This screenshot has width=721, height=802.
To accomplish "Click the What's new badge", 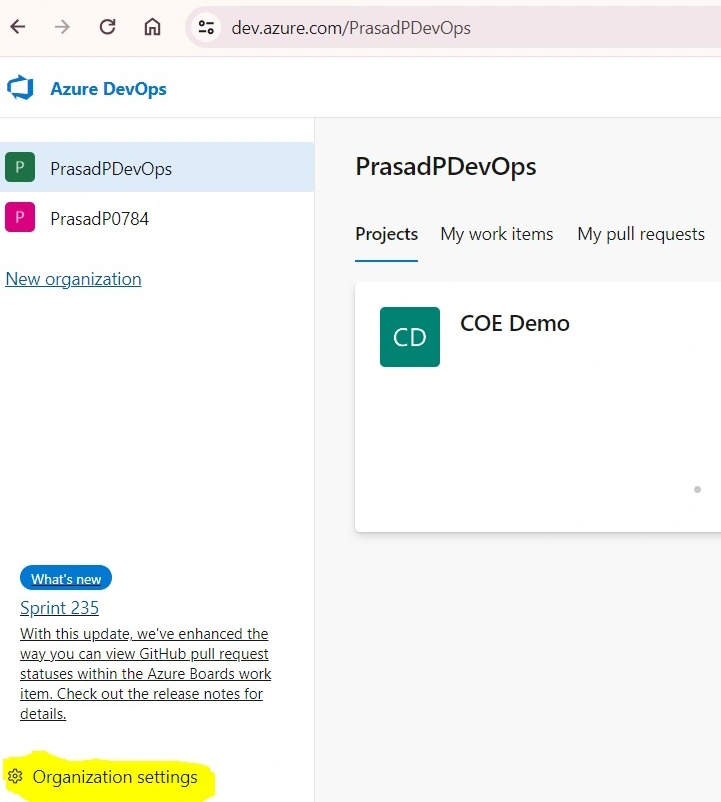I will tap(66, 578).
